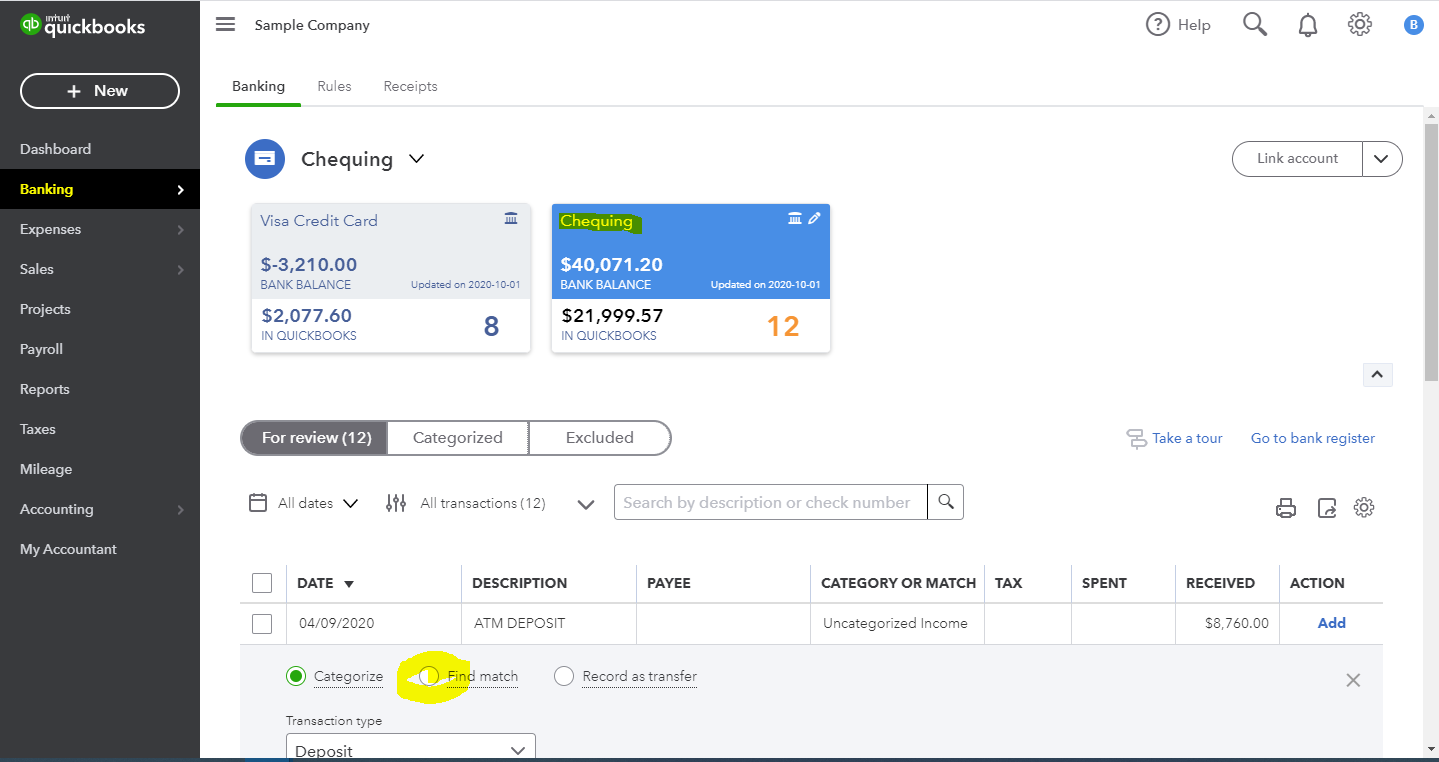Switch to the Rules tab
The height and width of the screenshot is (762, 1439).
point(334,86)
